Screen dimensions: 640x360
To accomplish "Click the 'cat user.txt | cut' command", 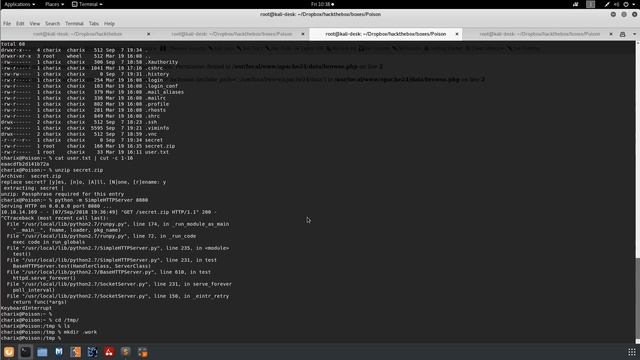I will point(93,158).
